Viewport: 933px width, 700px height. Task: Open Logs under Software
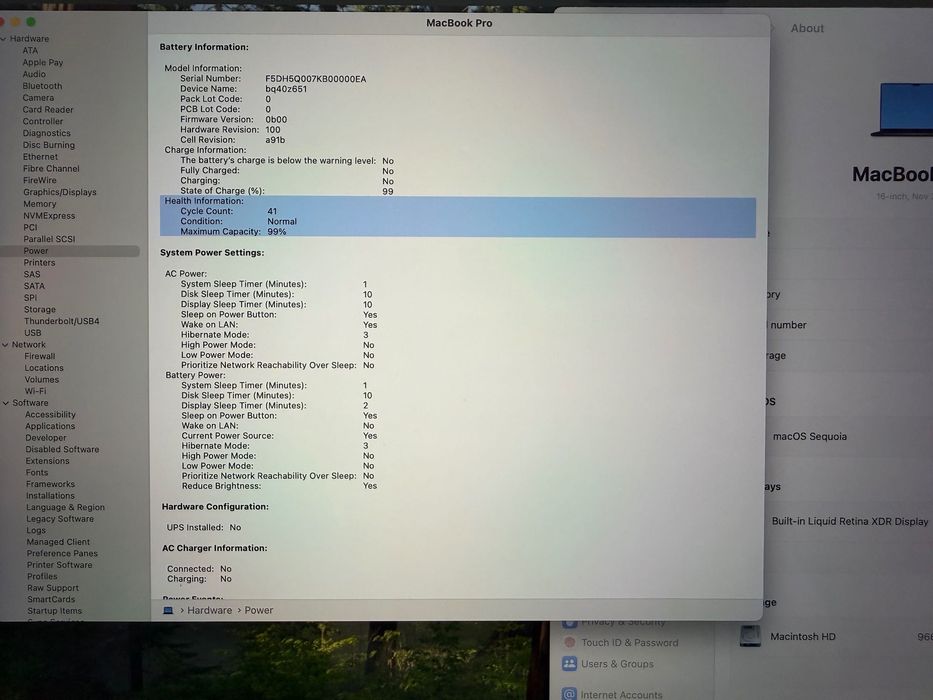36,530
